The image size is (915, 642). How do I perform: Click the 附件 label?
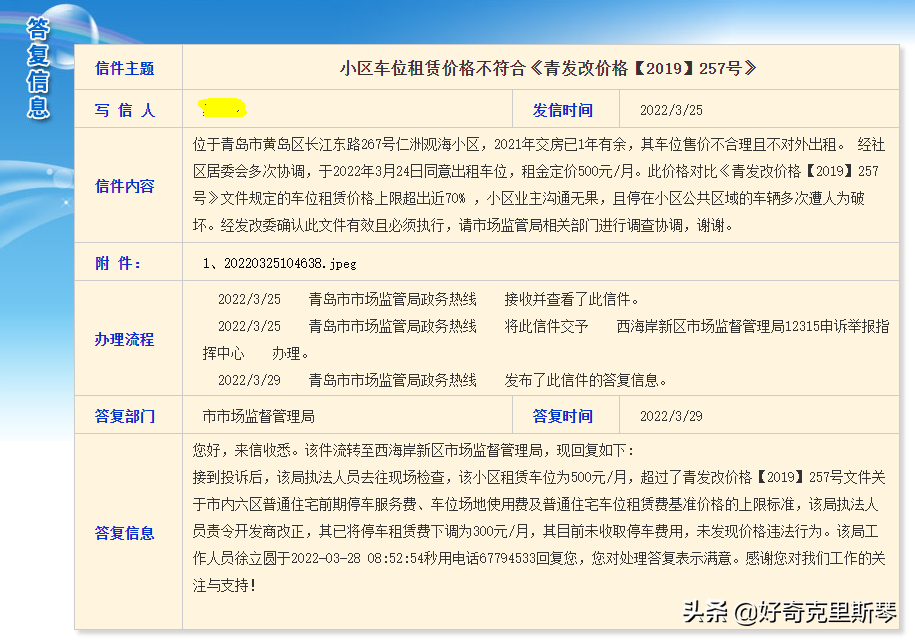click(x=118, y=263)
